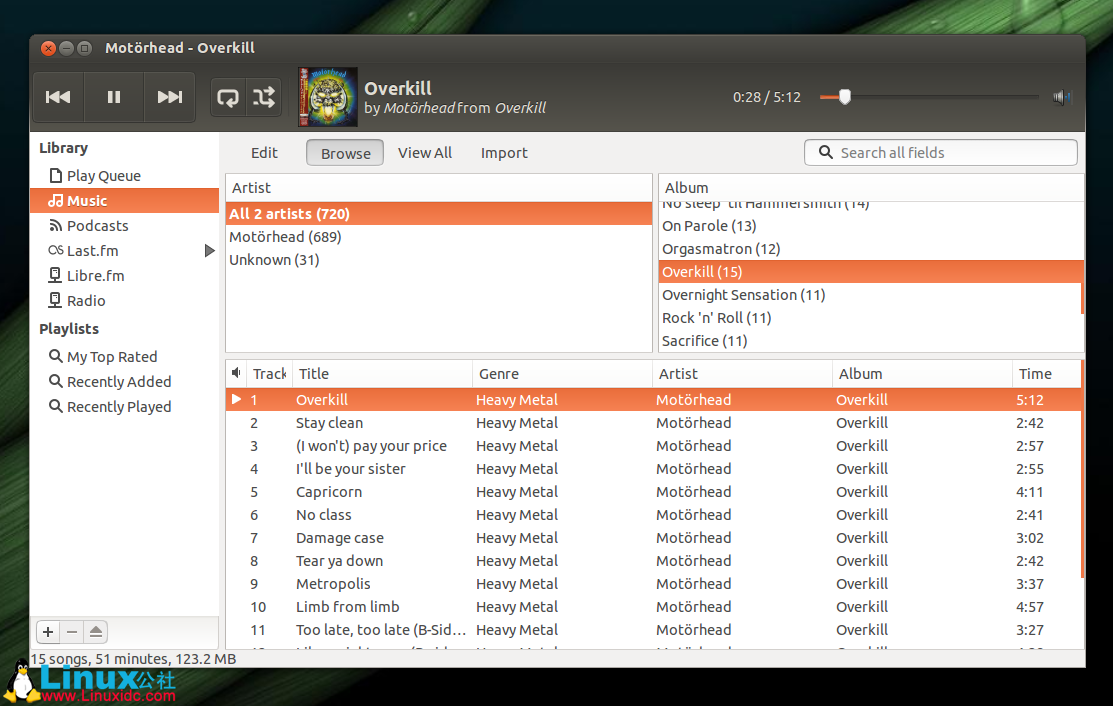
Task: Click the remove playlist minus button
Action: (x=71, y=632)
